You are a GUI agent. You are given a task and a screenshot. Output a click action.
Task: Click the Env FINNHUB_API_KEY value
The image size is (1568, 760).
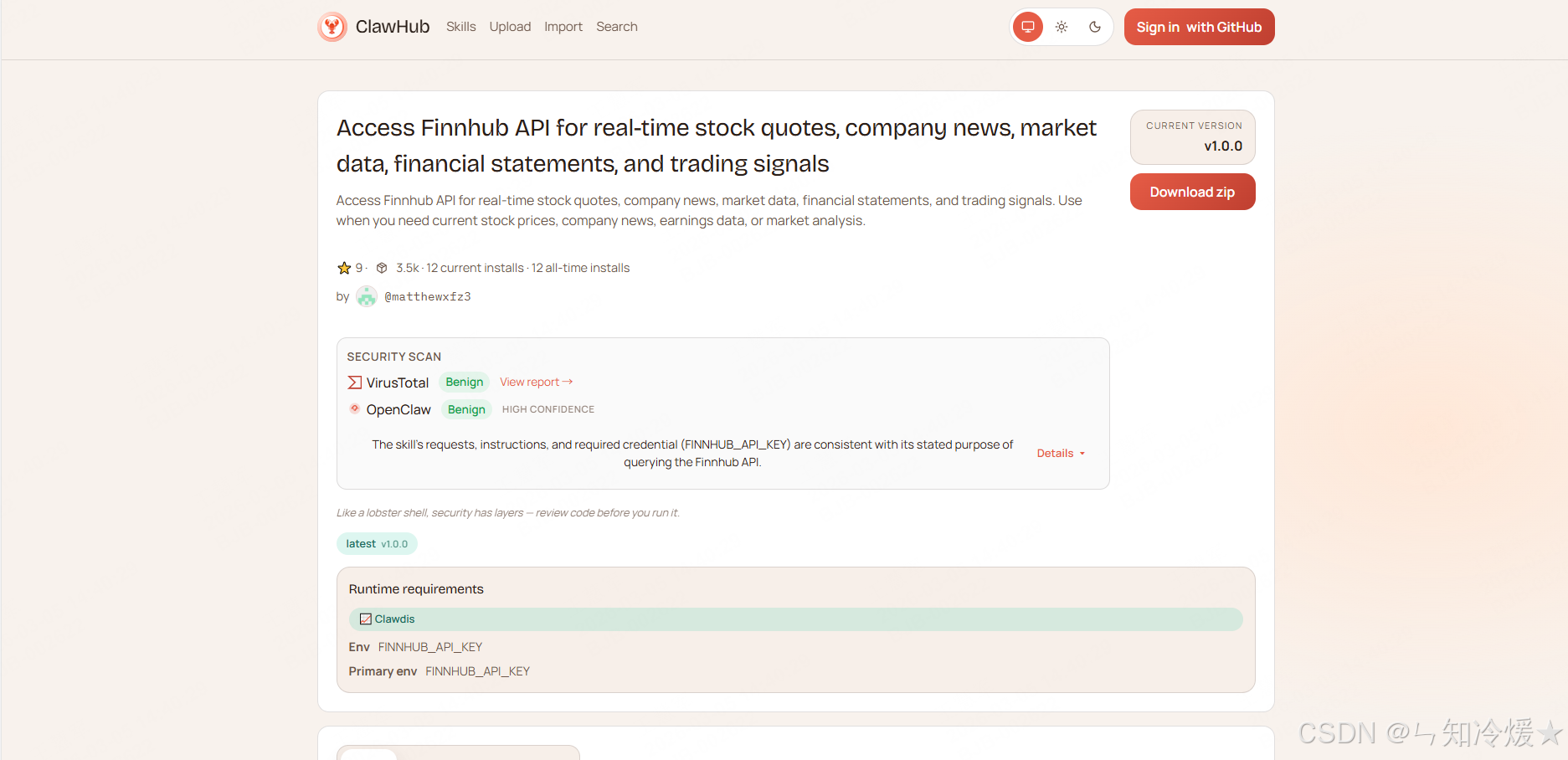point(430,647)
